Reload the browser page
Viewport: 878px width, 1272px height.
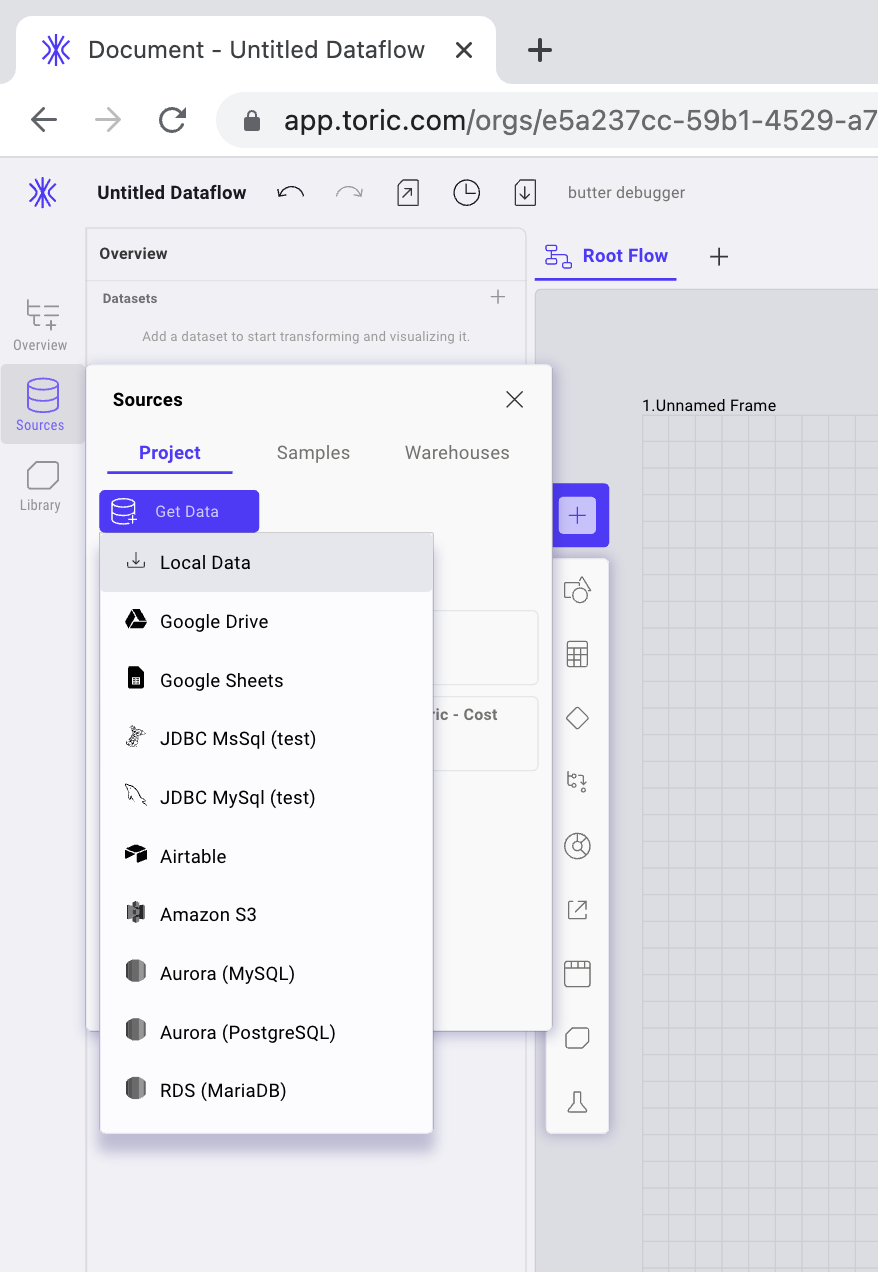click(173, 121)
